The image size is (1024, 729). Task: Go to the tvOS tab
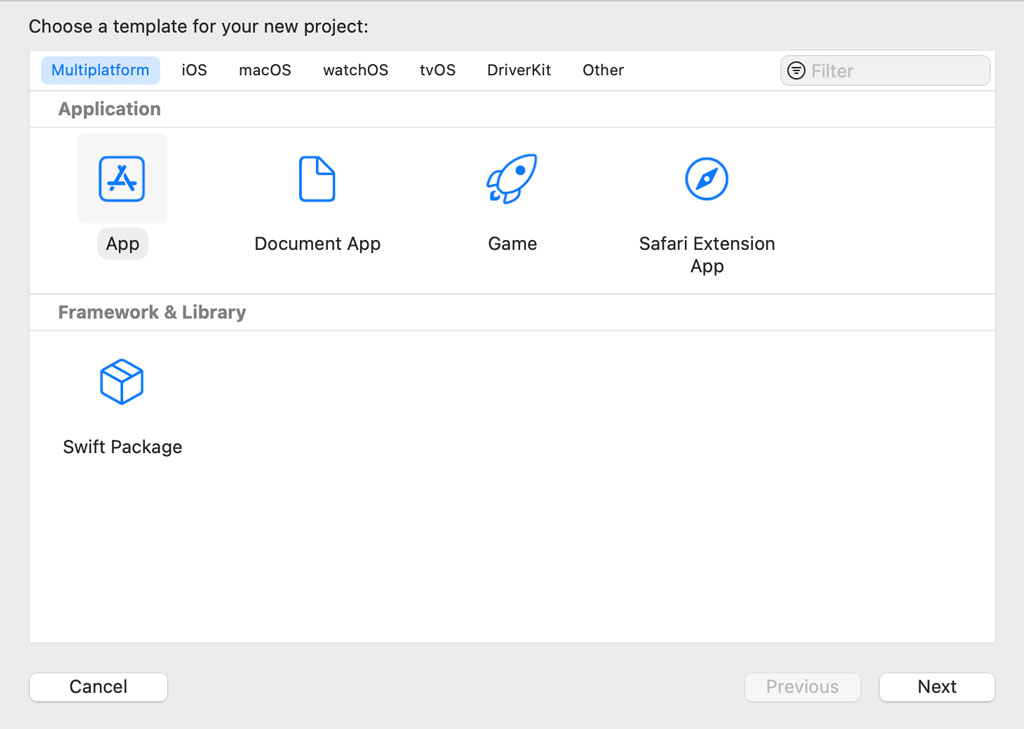[x=438, y=70]
